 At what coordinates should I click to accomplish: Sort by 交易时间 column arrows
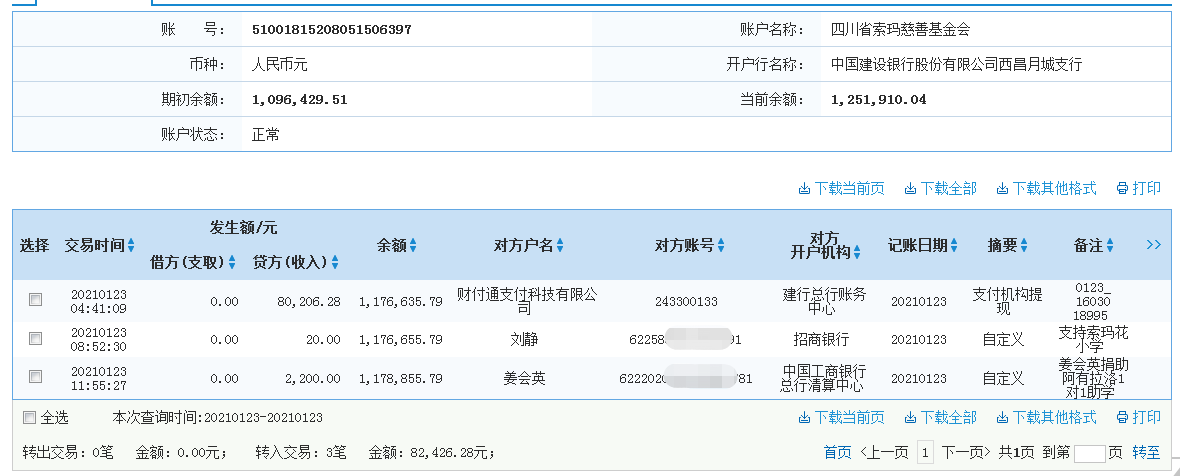coord(131,246)
